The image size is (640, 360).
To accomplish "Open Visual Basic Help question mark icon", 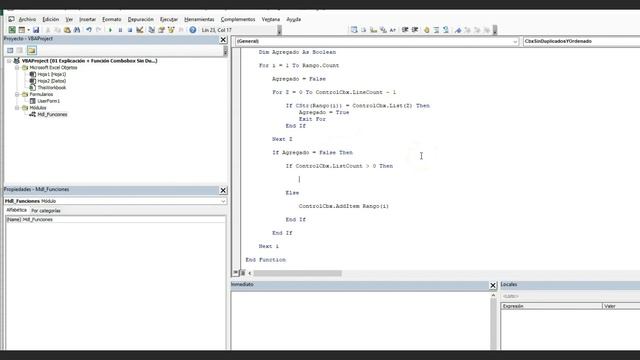I will click(193, 30).
